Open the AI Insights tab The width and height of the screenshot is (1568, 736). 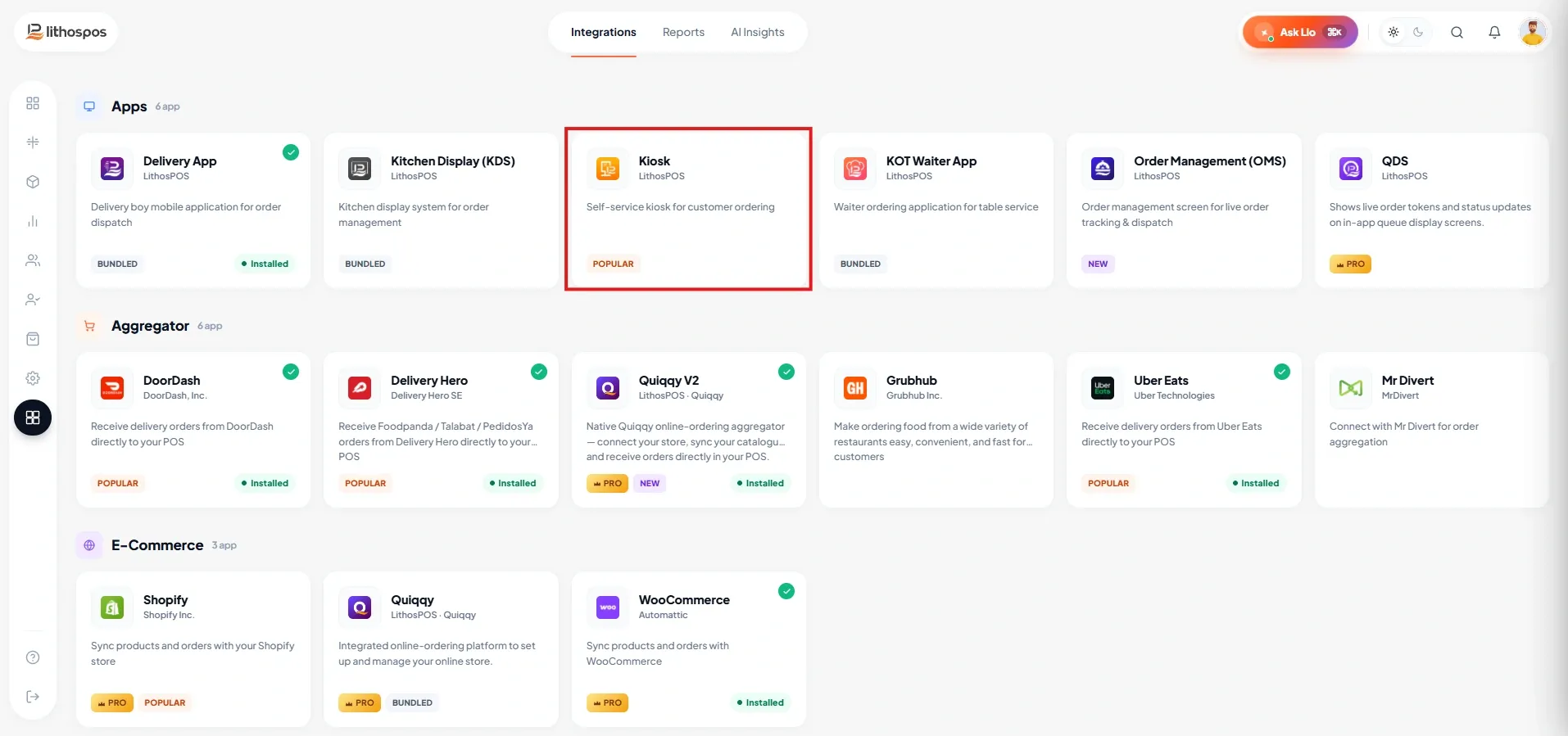click(x=758, y=32)
